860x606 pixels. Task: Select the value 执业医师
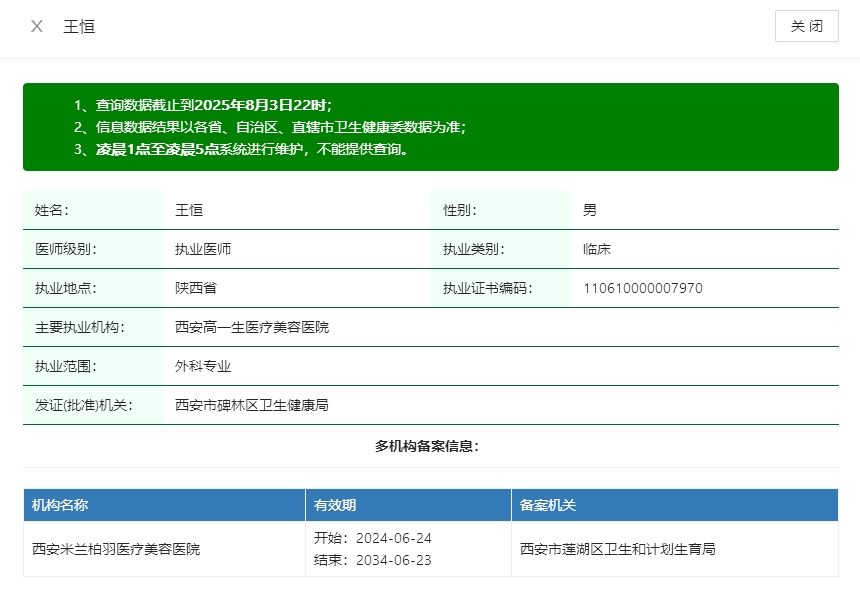coord(203,249)
